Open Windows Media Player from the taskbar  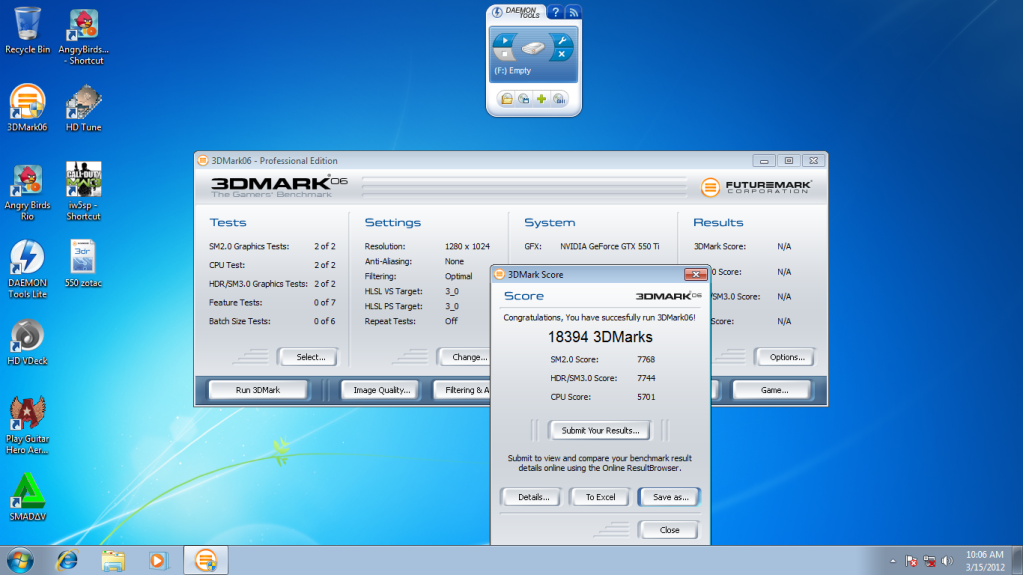tap(158, 561)
